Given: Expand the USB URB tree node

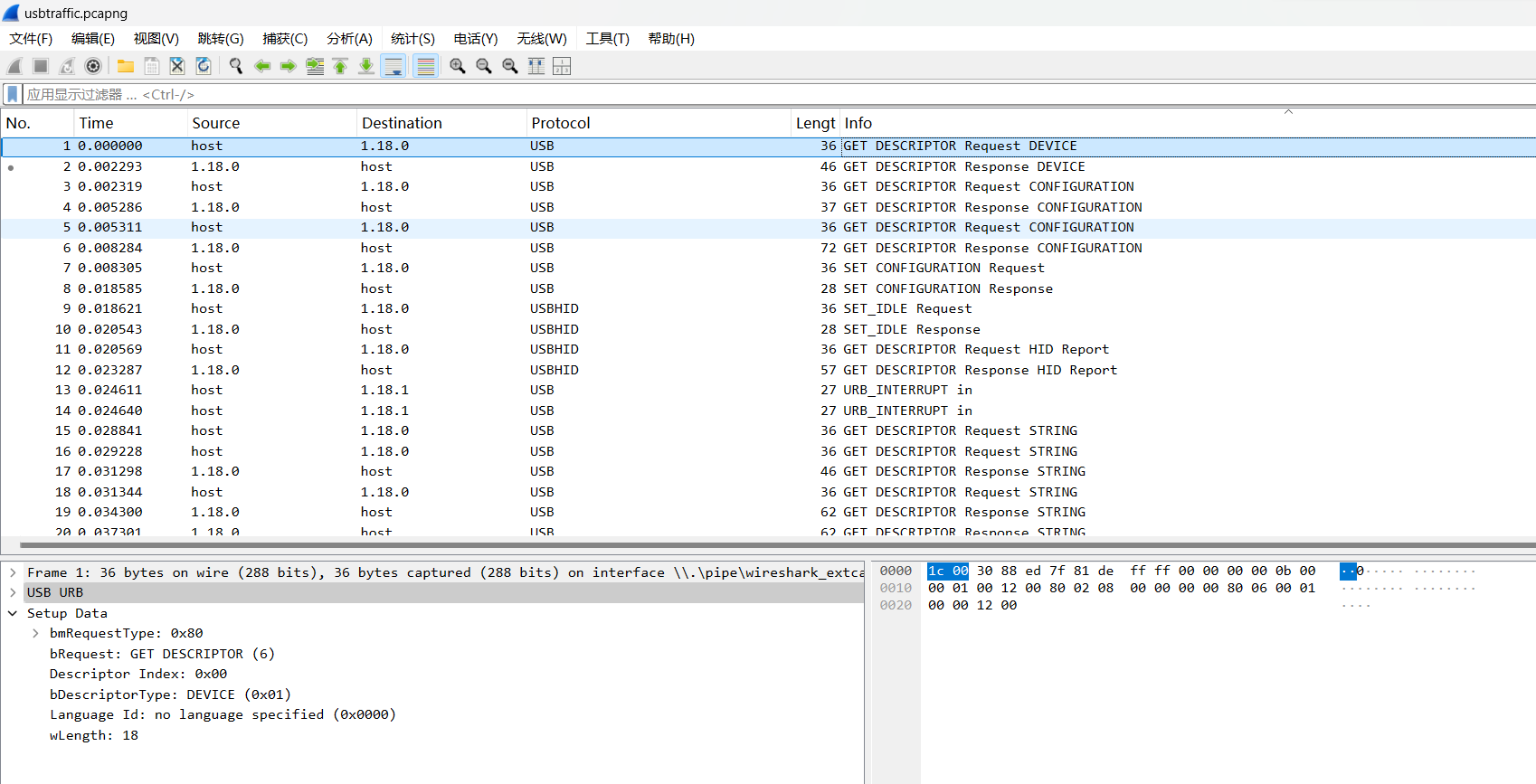Looking at the screenshot, I should click(x=13, y=592).
